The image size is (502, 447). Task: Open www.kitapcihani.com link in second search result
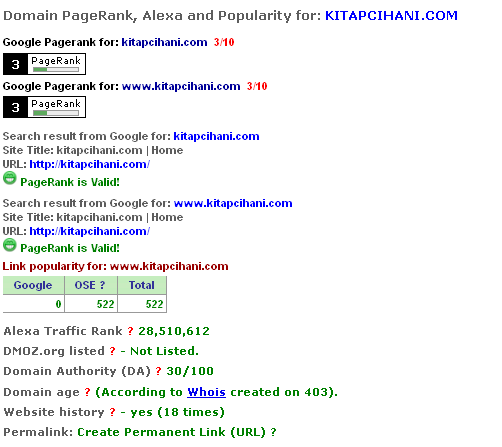[x=233, y=203]
